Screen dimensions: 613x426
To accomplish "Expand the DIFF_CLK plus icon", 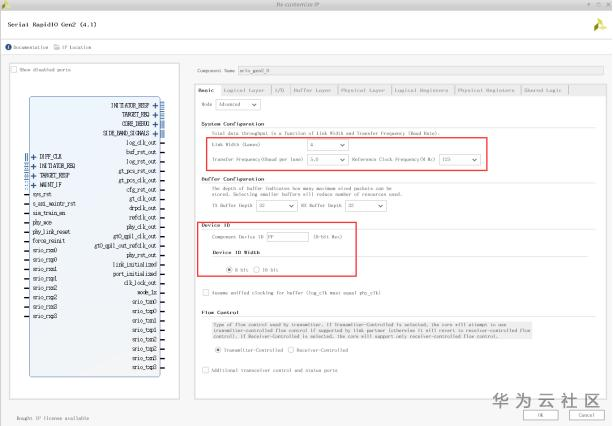I will (34, 157).
